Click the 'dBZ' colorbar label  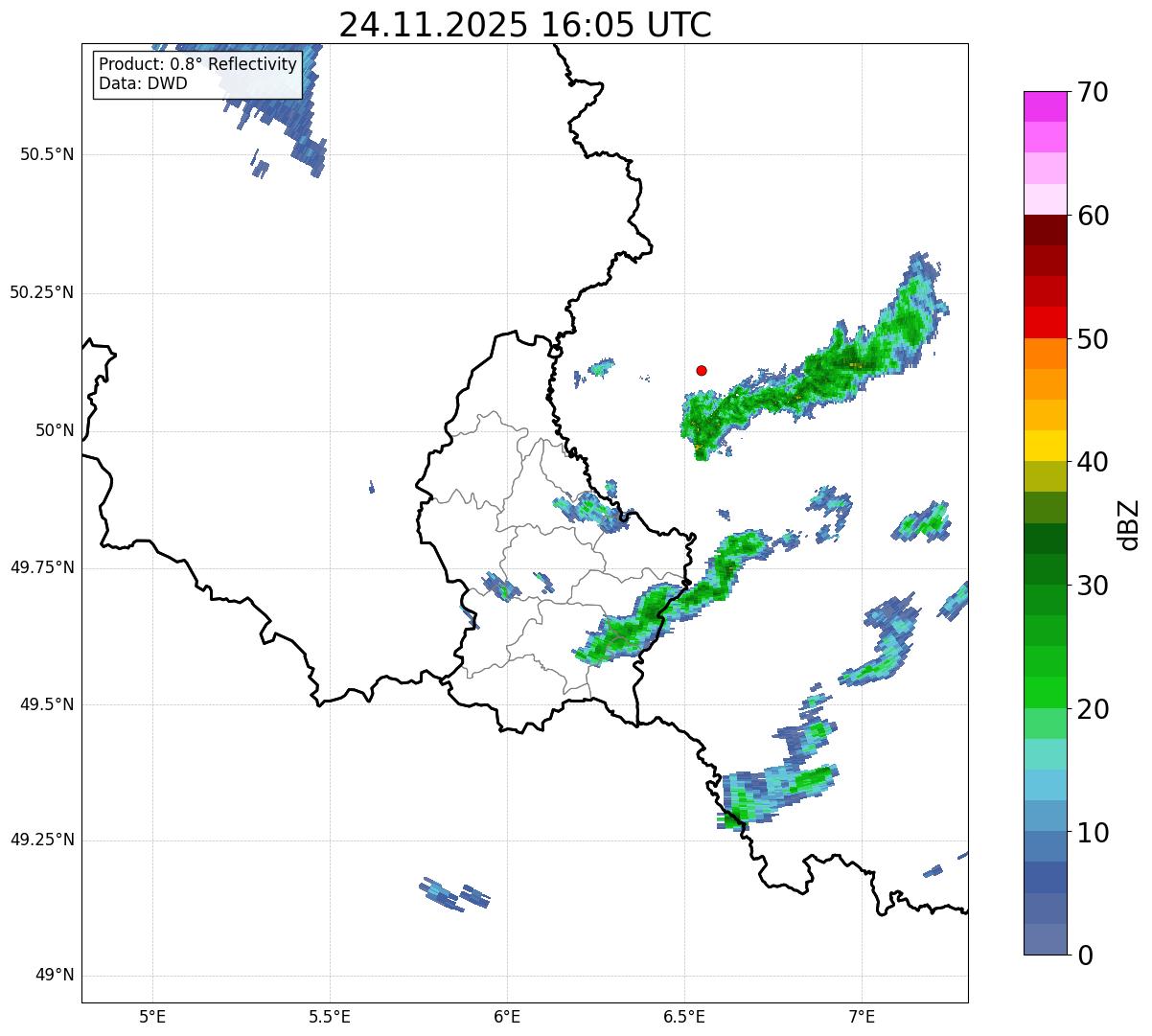click(x=1129, y=523)
